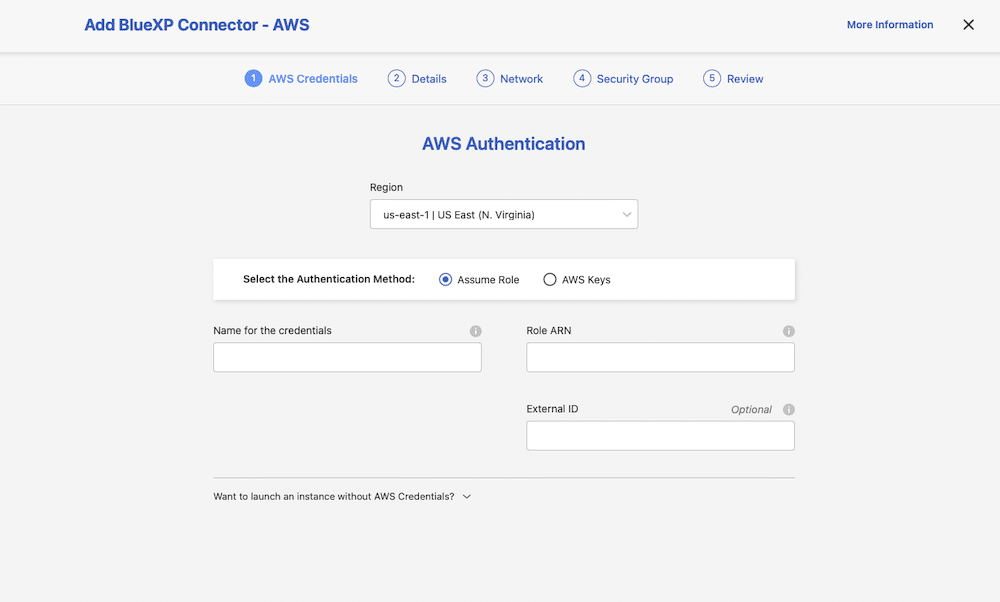Go to the AWS Credentials step

[x=301, y=78]
